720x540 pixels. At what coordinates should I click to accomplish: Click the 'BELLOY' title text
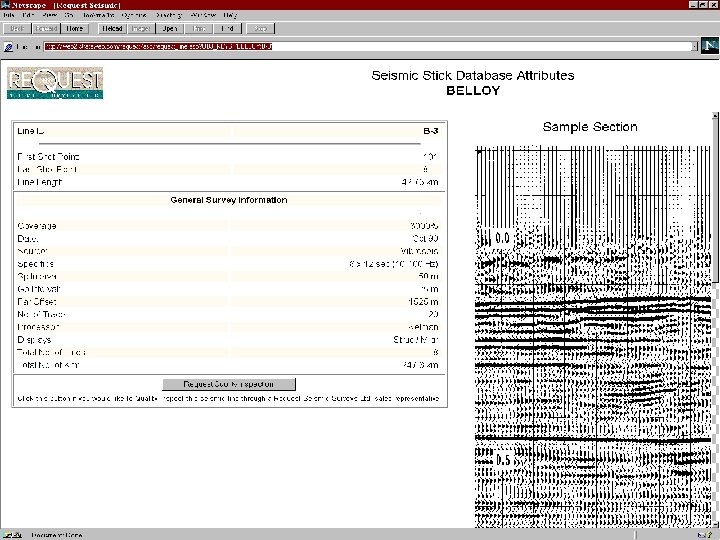473,90
